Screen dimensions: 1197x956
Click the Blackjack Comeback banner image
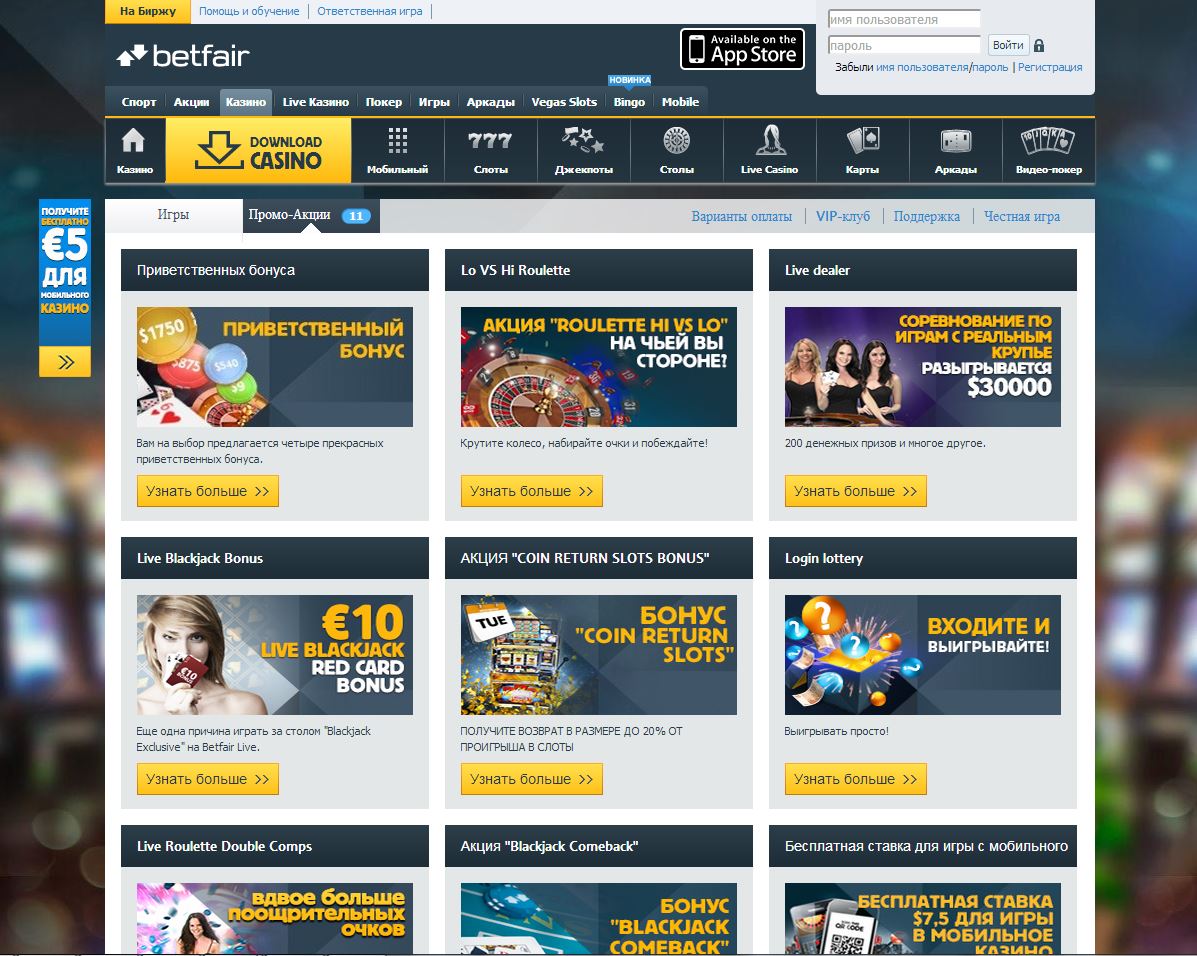coord(598,919)
